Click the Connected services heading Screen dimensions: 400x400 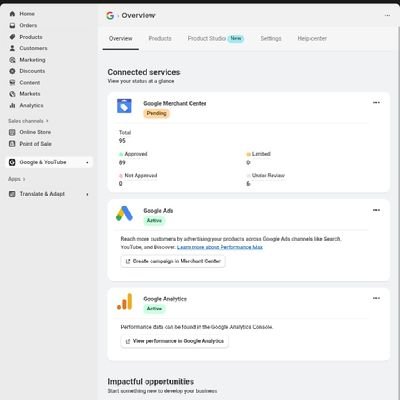[144, 72]
